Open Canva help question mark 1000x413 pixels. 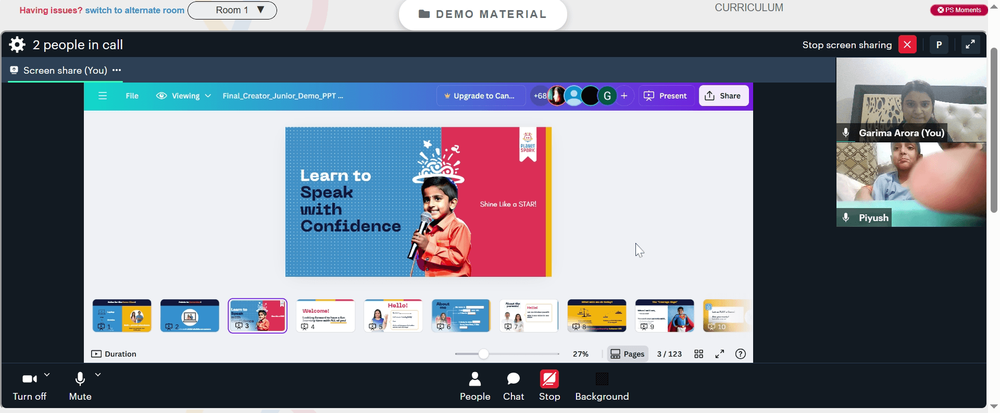740,354
